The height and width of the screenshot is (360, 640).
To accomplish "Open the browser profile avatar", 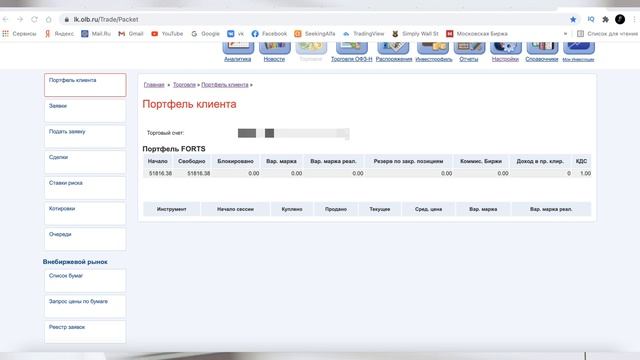I will (620, 19).
